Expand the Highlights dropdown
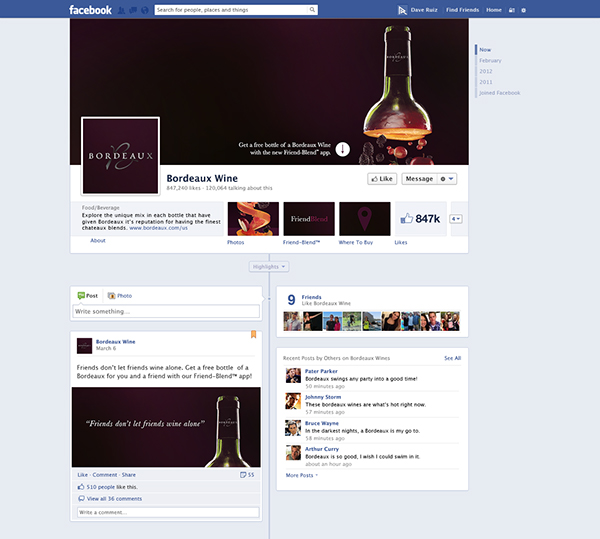 pyautogui.click(x=269, y=267)
